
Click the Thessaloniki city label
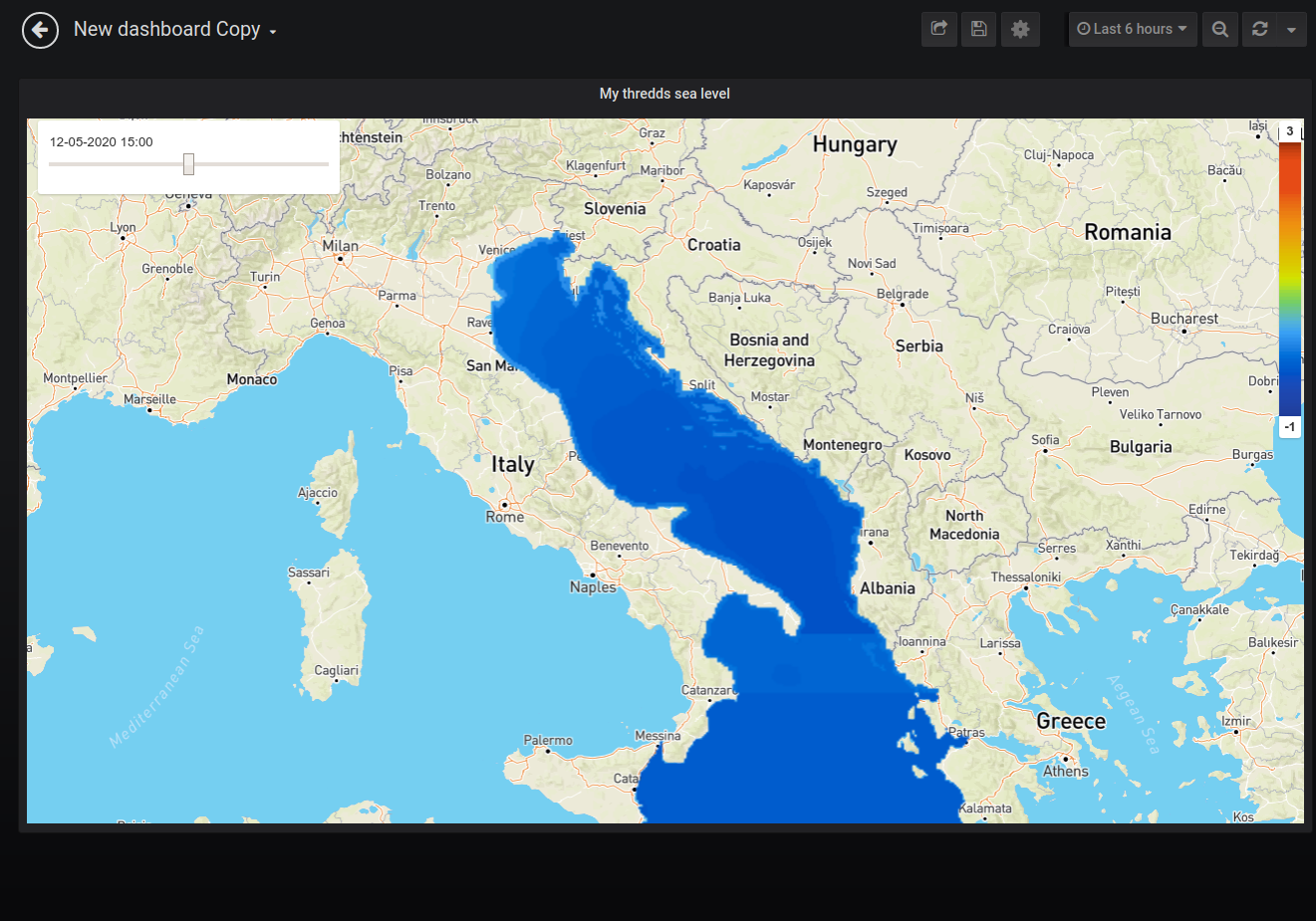(x=1026, y=576)
